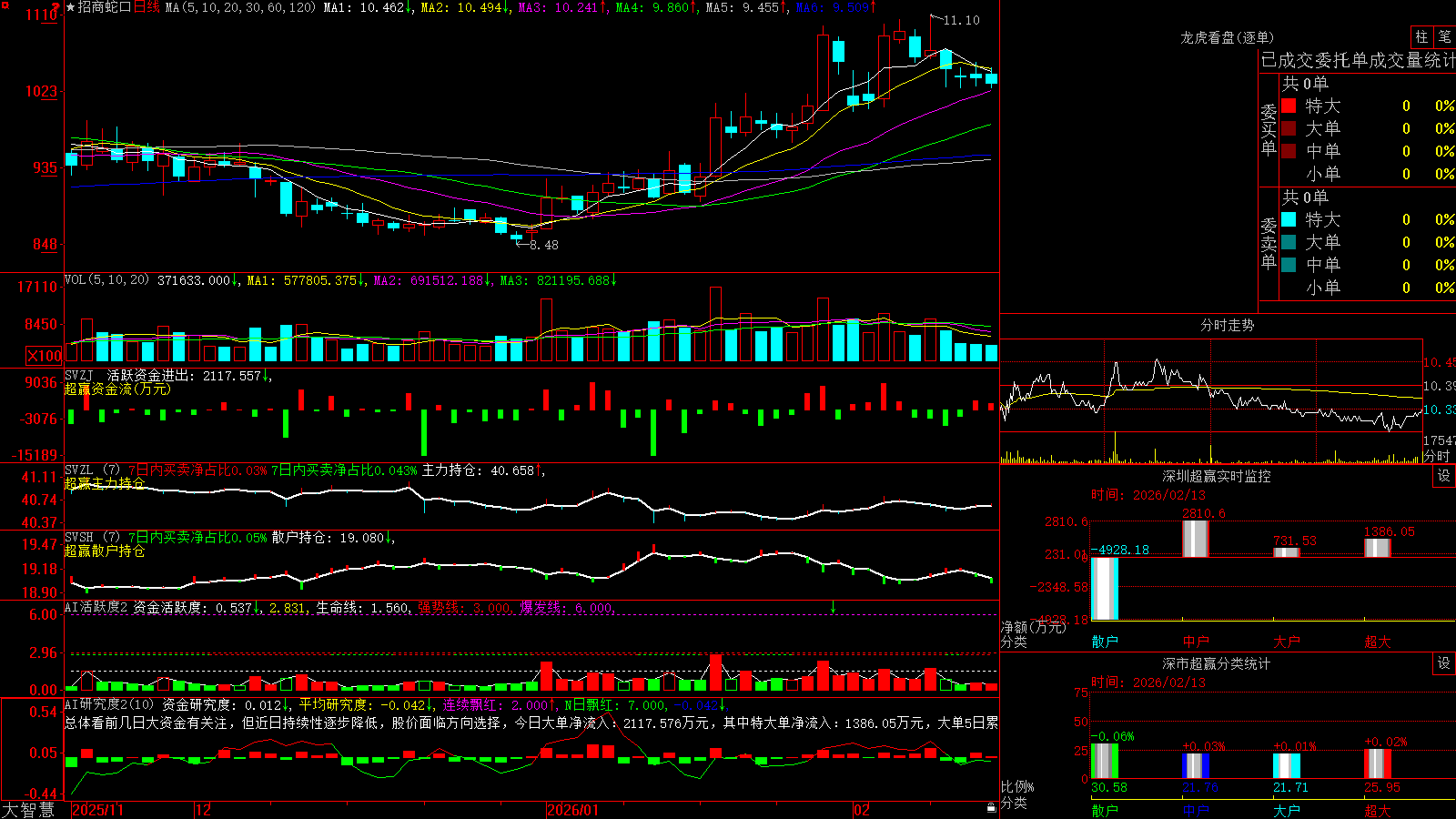Open 设 settings for 深市超赢分类统计

tap(1444, 663)
